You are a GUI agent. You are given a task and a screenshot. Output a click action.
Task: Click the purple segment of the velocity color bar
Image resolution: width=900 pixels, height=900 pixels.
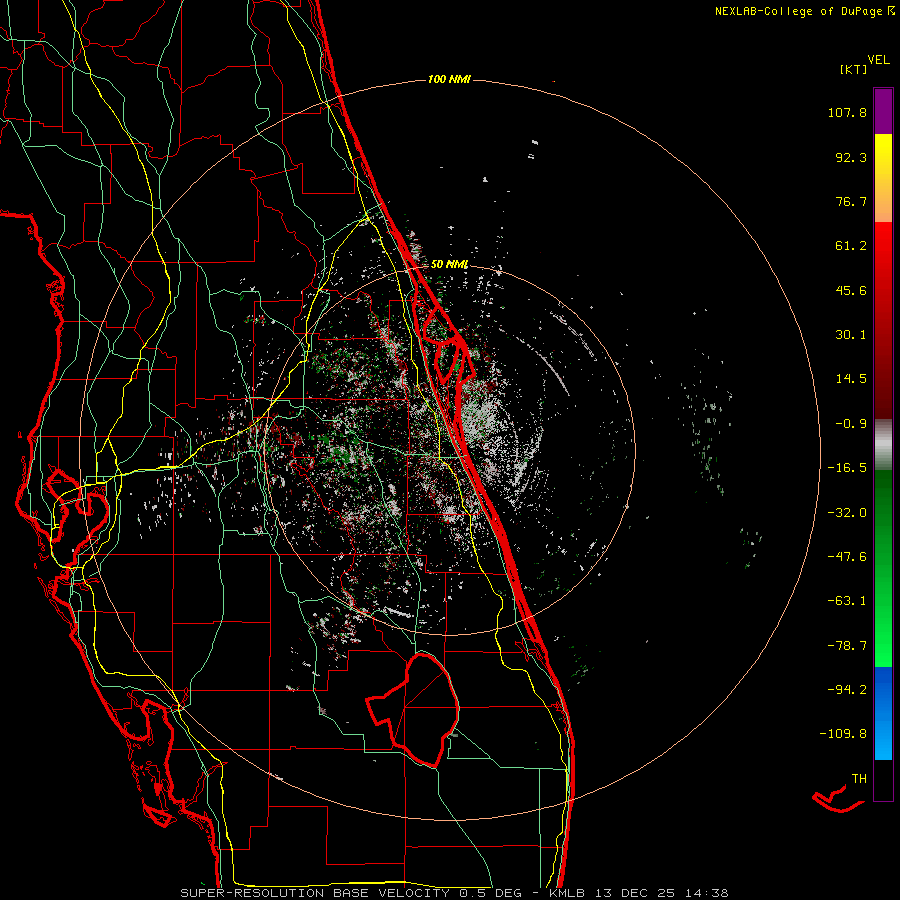click(883, 111)
